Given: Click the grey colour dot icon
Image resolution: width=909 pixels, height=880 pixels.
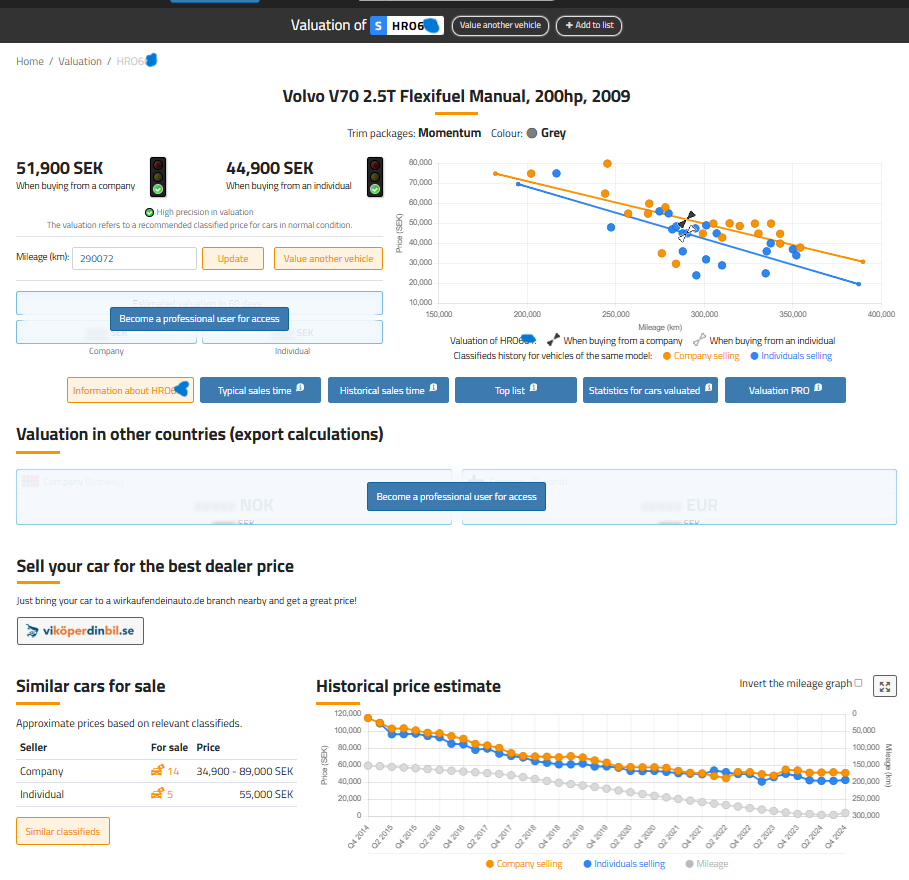Looking at the screenshot, I should 532,133.
